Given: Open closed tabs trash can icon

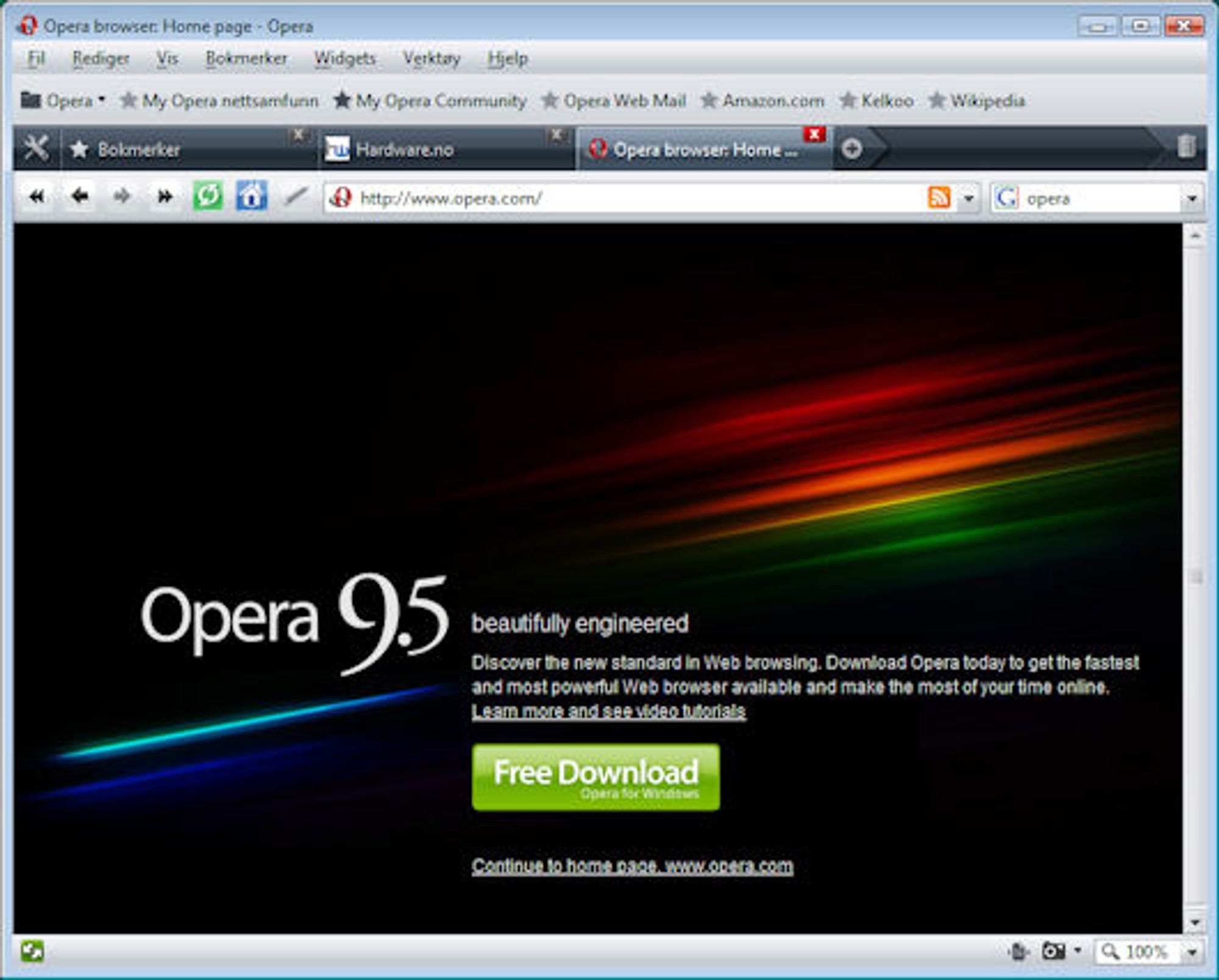Looking at the screenshot, I should [x=1185, y=147].
